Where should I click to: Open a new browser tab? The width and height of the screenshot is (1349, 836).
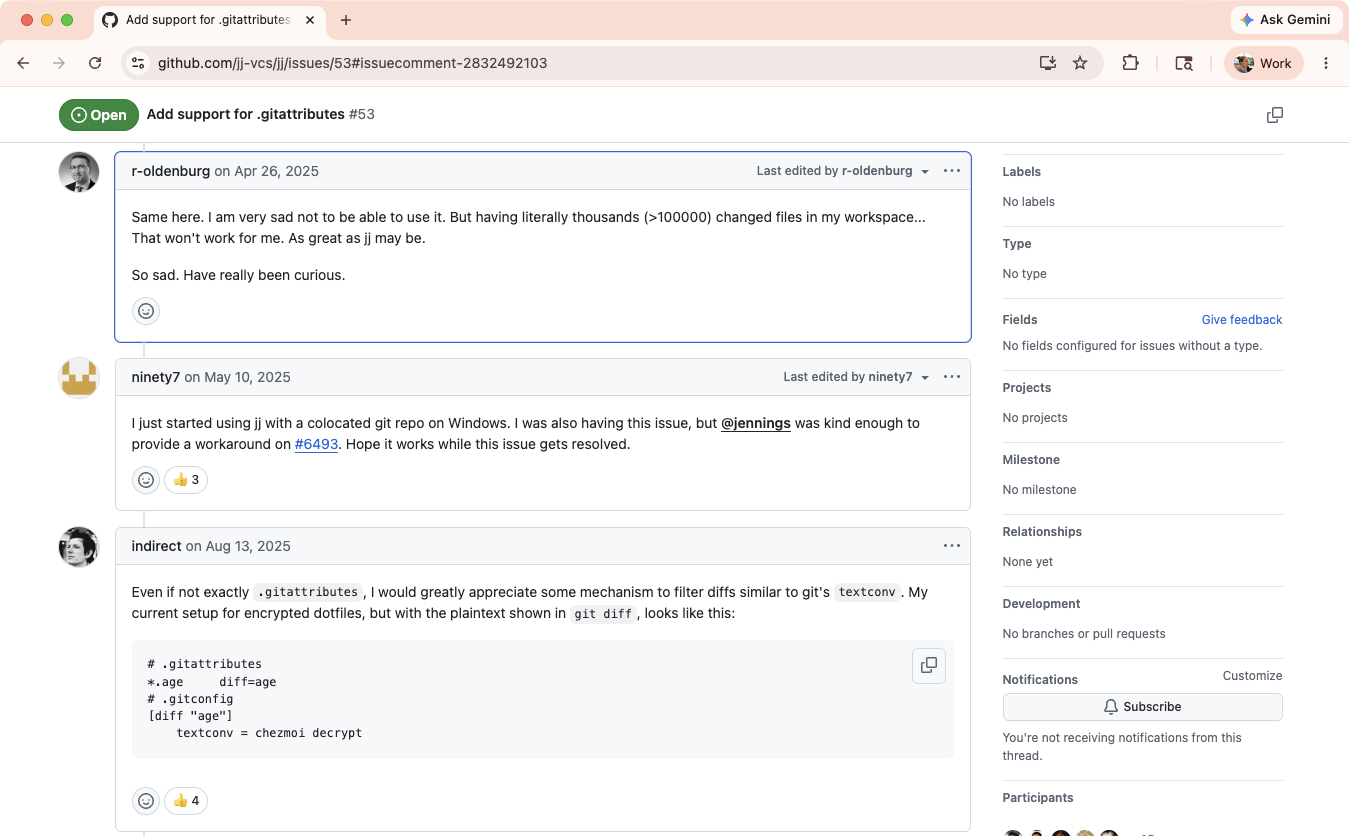pyautogui.click(x=346, y=20)
